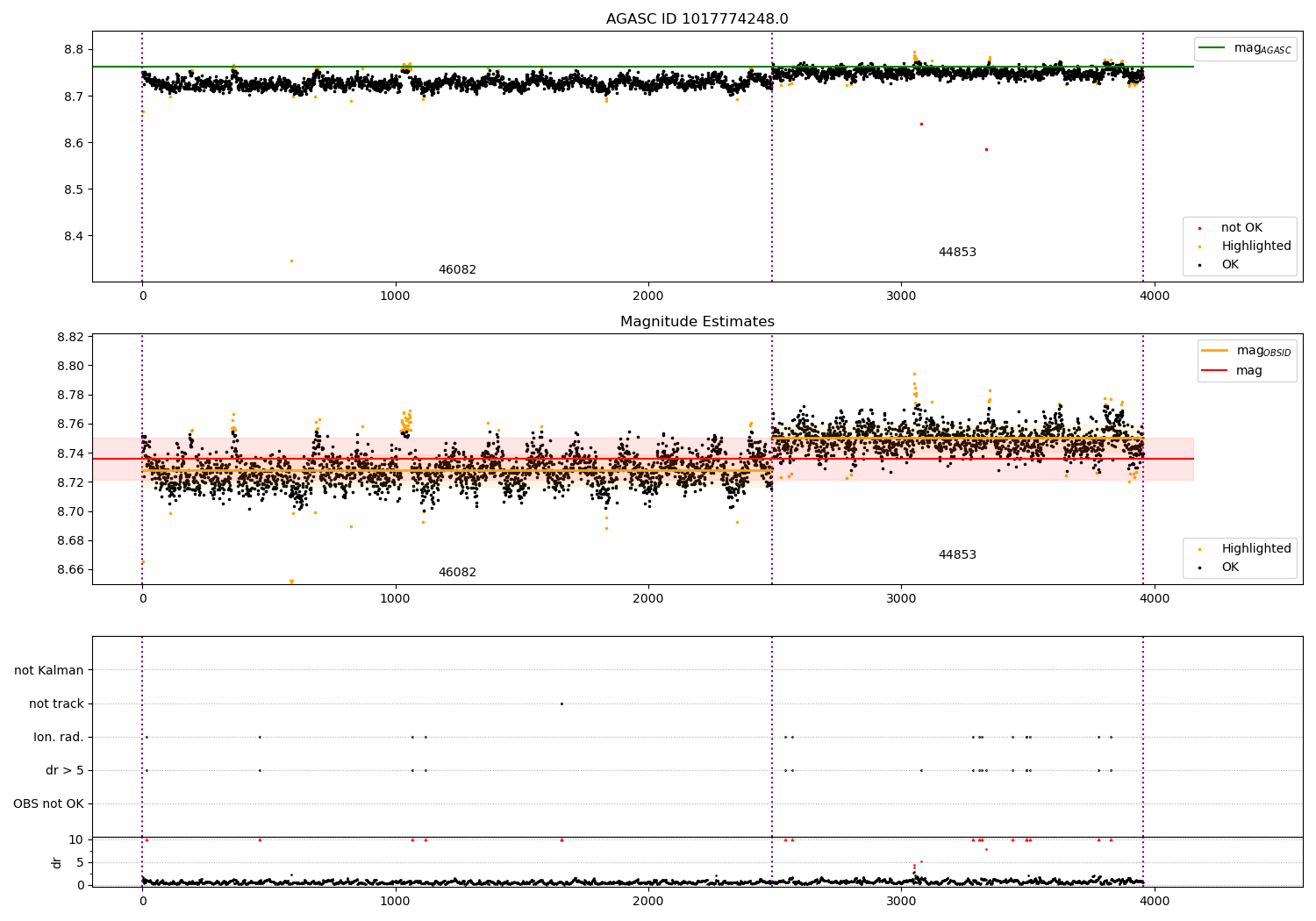Click the '3000' x-axis tick under middle plot
This screenshot has height=921, width=1316.
[902, 599]
